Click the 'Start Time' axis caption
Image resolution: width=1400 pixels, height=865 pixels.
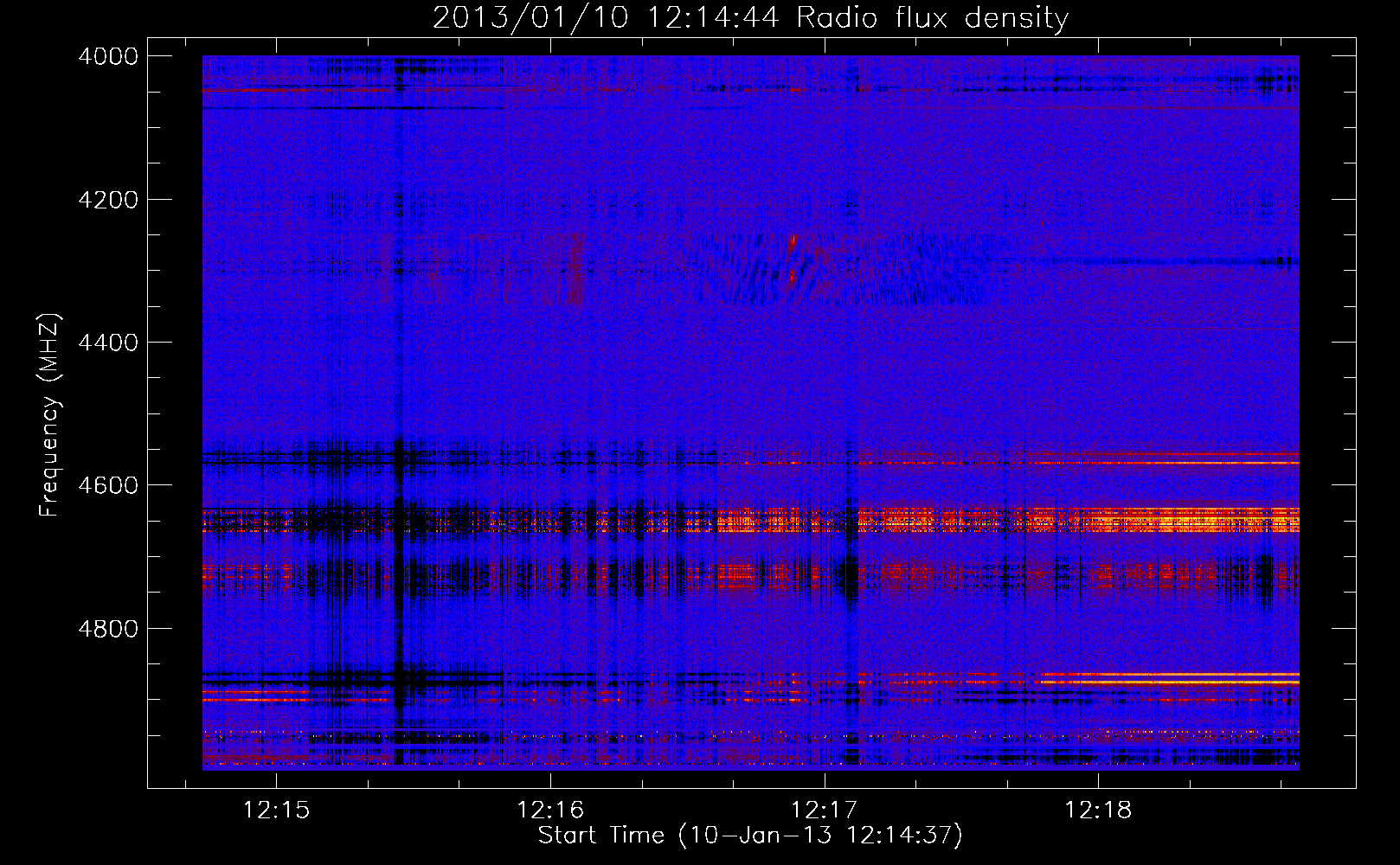tap(750, 836)
